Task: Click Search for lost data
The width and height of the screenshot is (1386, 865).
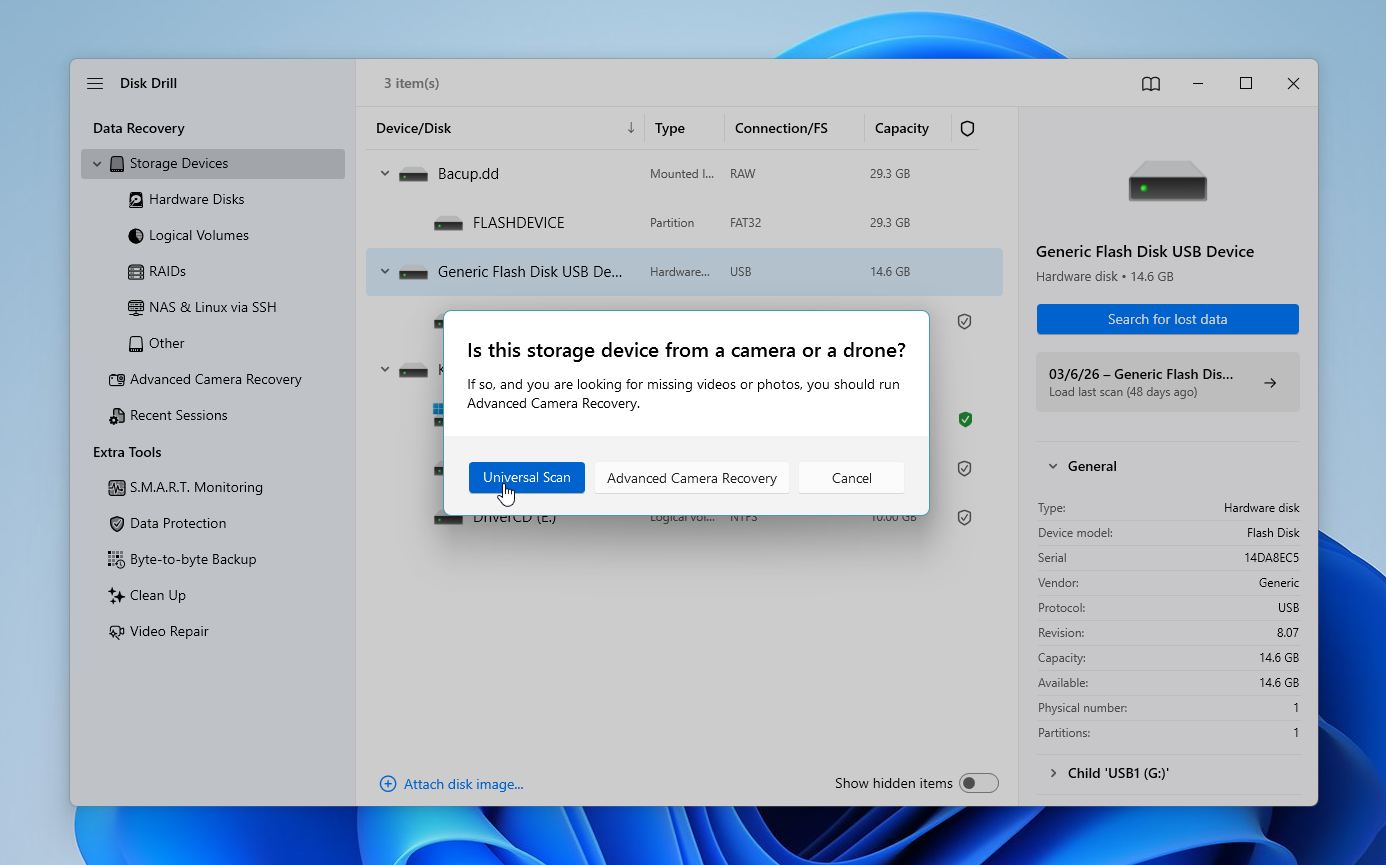Action: (1168, 319)
